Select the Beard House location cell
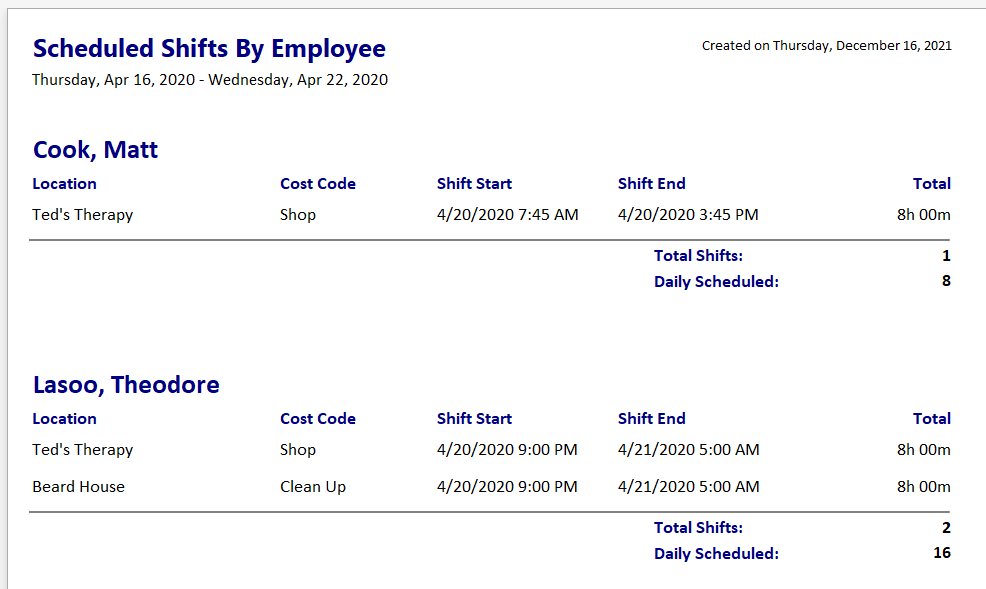The width and height of the screenshot is (986, 589). click(x=78, y=487)
